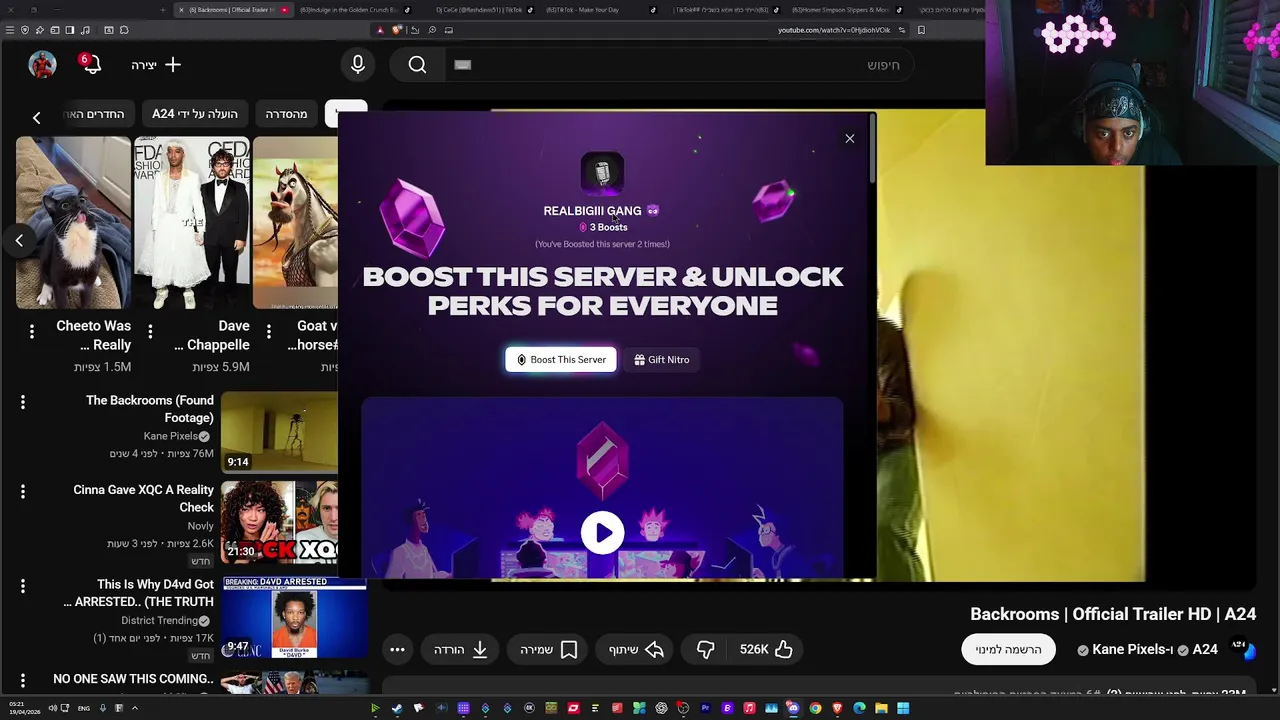This screenshot has height=720, width=1280.
Task: Click The Backrooms (Found Footage) title
Action: [x=150, y=409]
